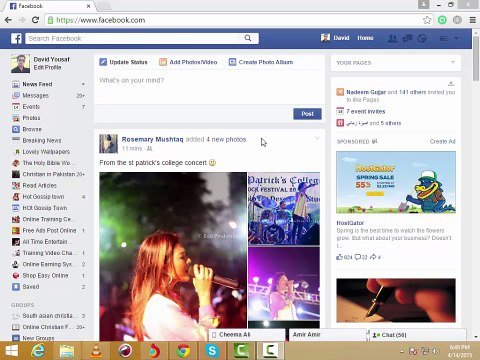This screenshot has height=360, width=480.
Task: Click Create Ad link
Action: pos(442,142)
